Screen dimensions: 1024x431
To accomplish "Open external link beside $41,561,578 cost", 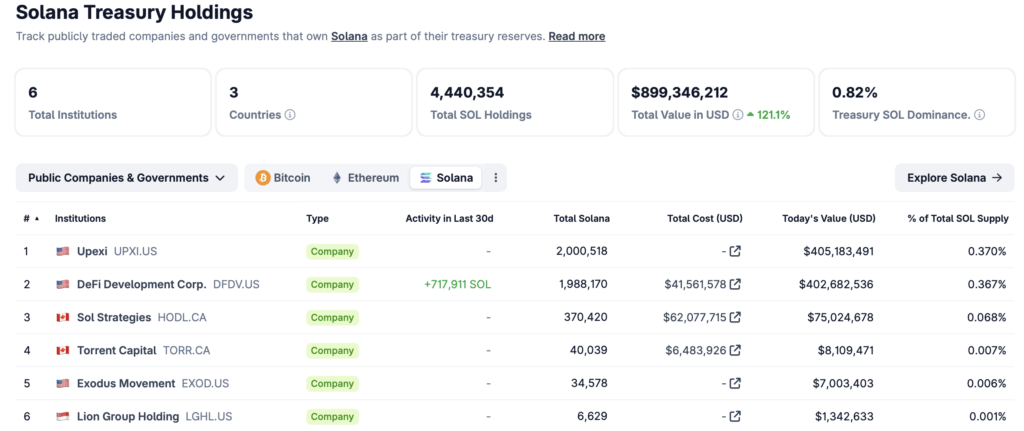I will pyautogui.click(x=735, y=284).
